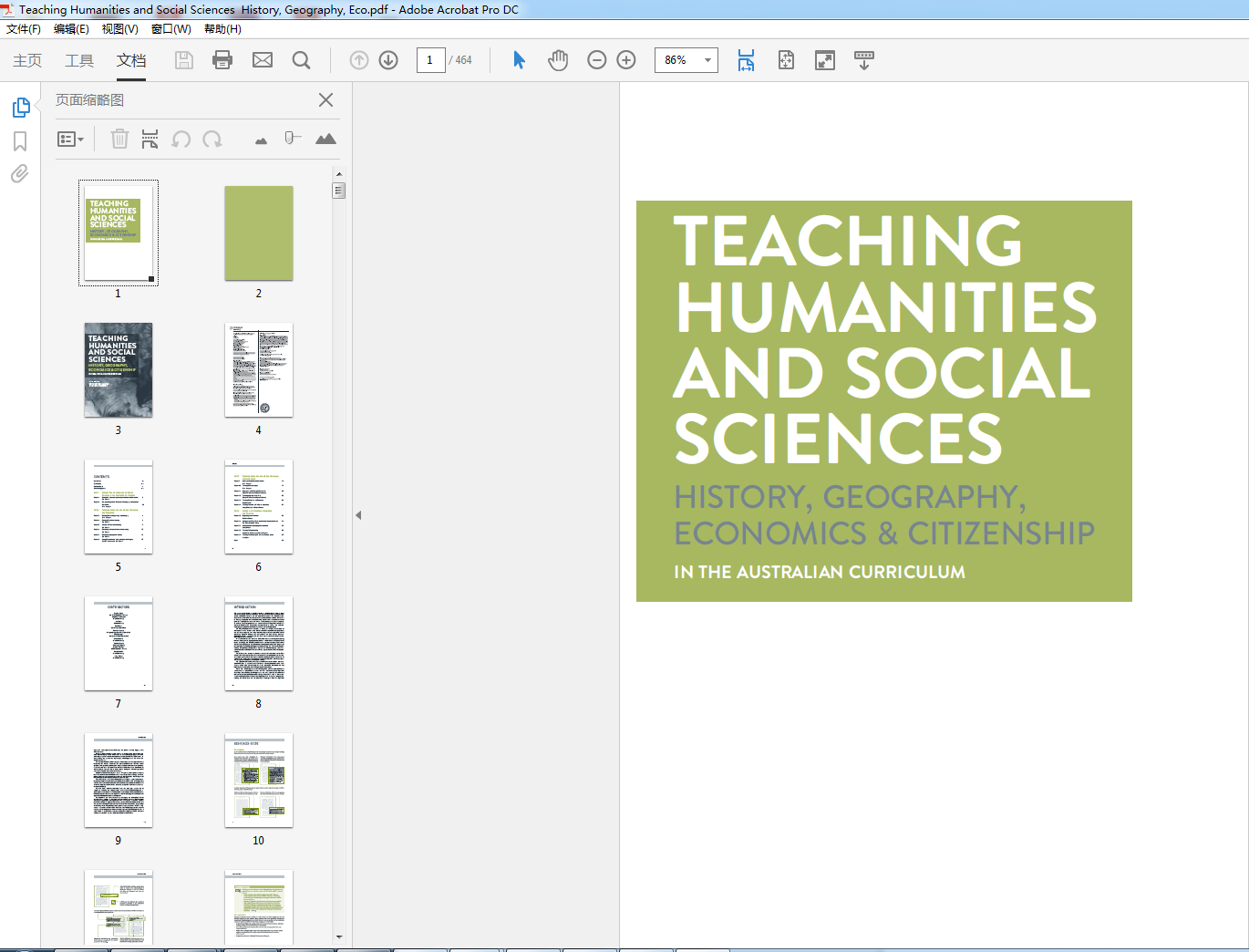Zoom in with plus icon

(x=626, y=60)
